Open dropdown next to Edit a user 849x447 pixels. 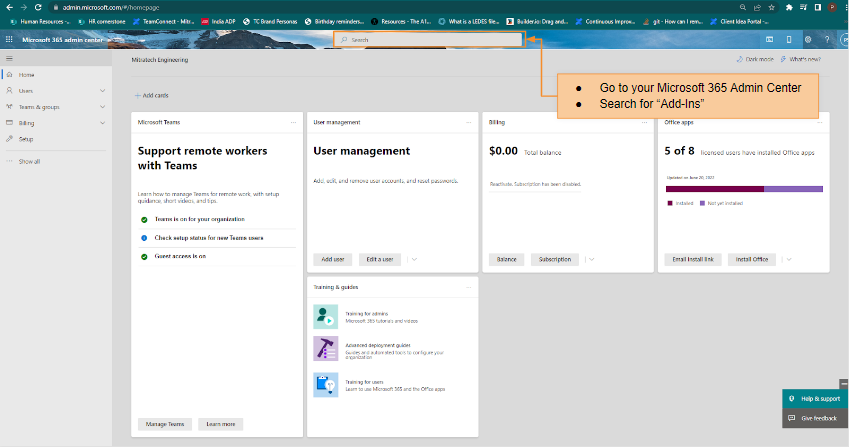[414, 259]
